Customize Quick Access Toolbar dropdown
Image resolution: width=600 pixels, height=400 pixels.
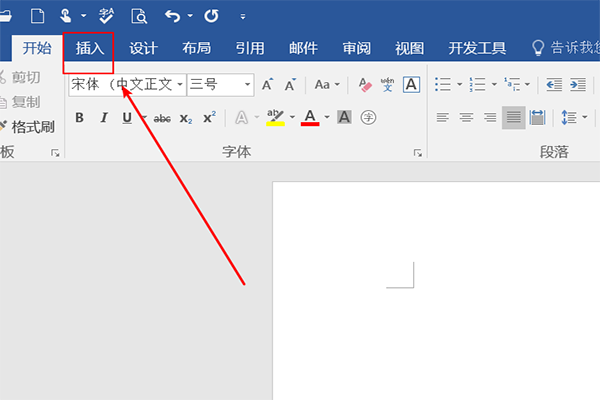click(x=243, y=16)
